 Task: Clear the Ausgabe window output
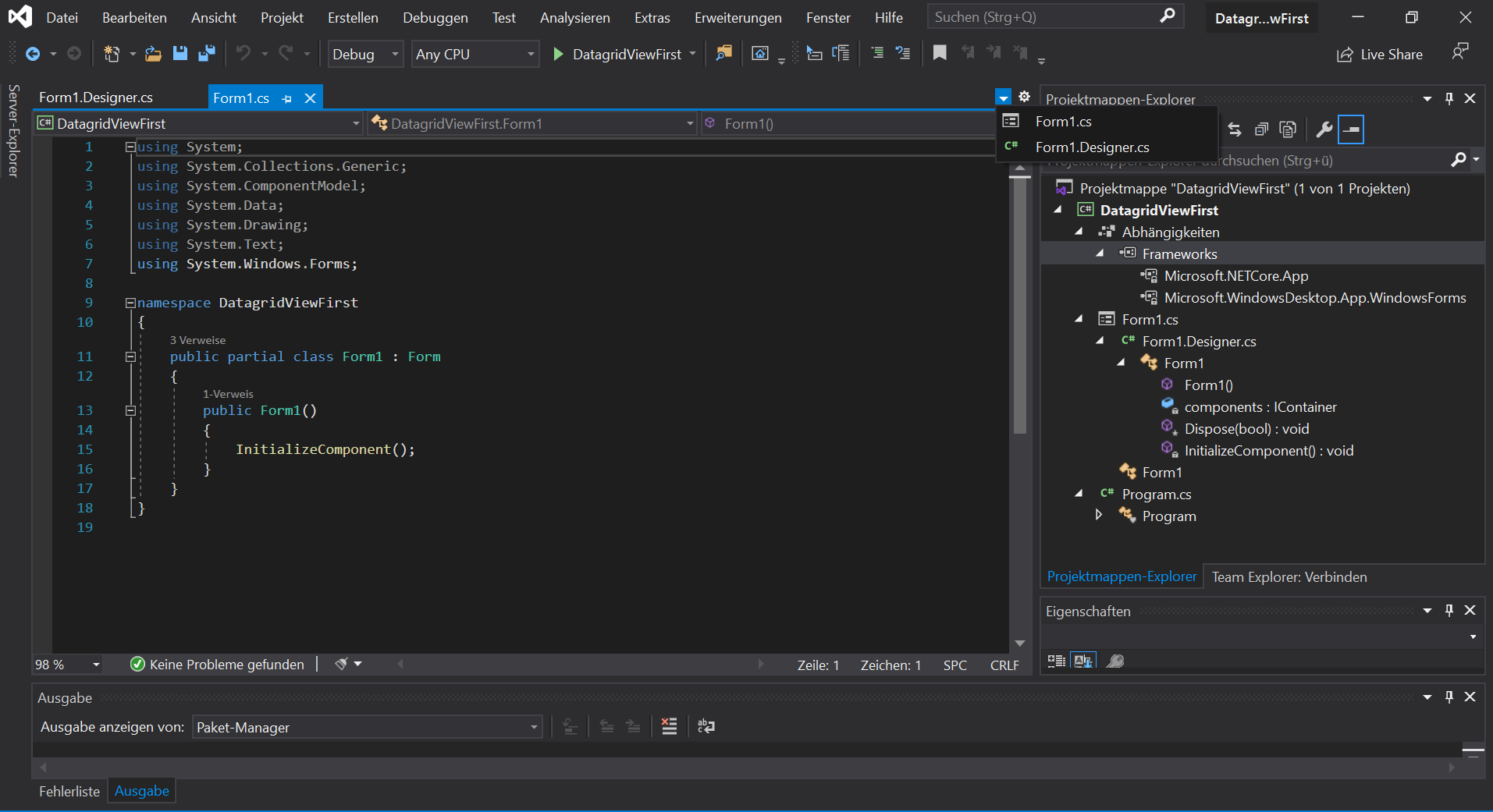[x=669, y=726]
